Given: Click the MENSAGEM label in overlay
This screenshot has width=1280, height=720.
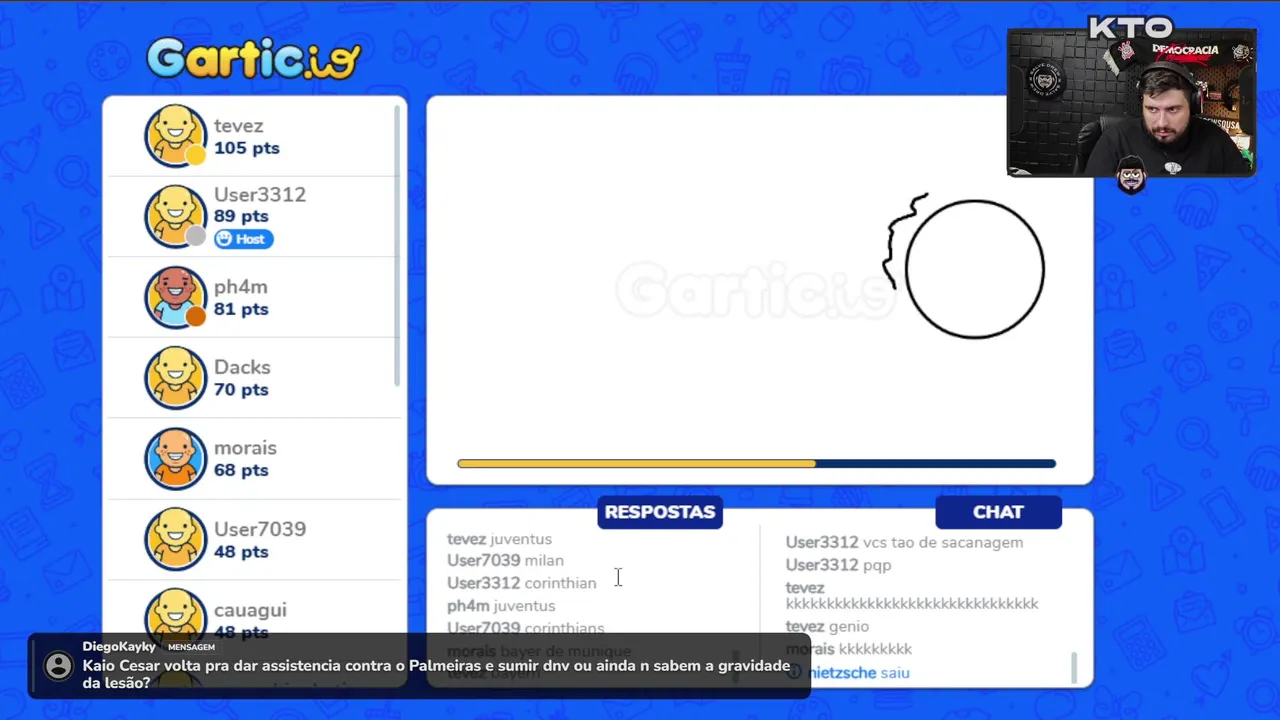Looking at the screenshot, I should [190, 647].
